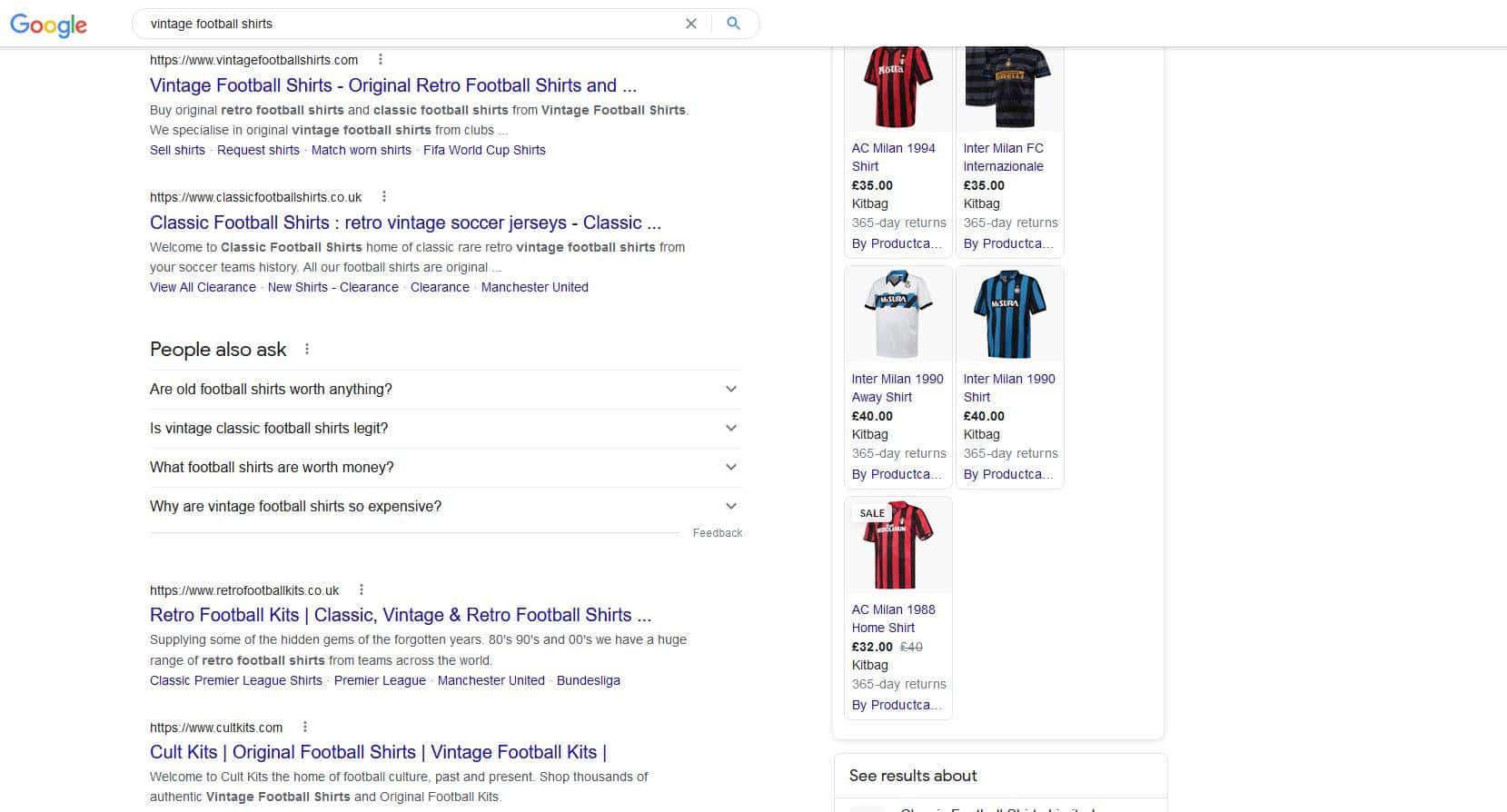Click the Request shirts sitelink

coord(258,150)
